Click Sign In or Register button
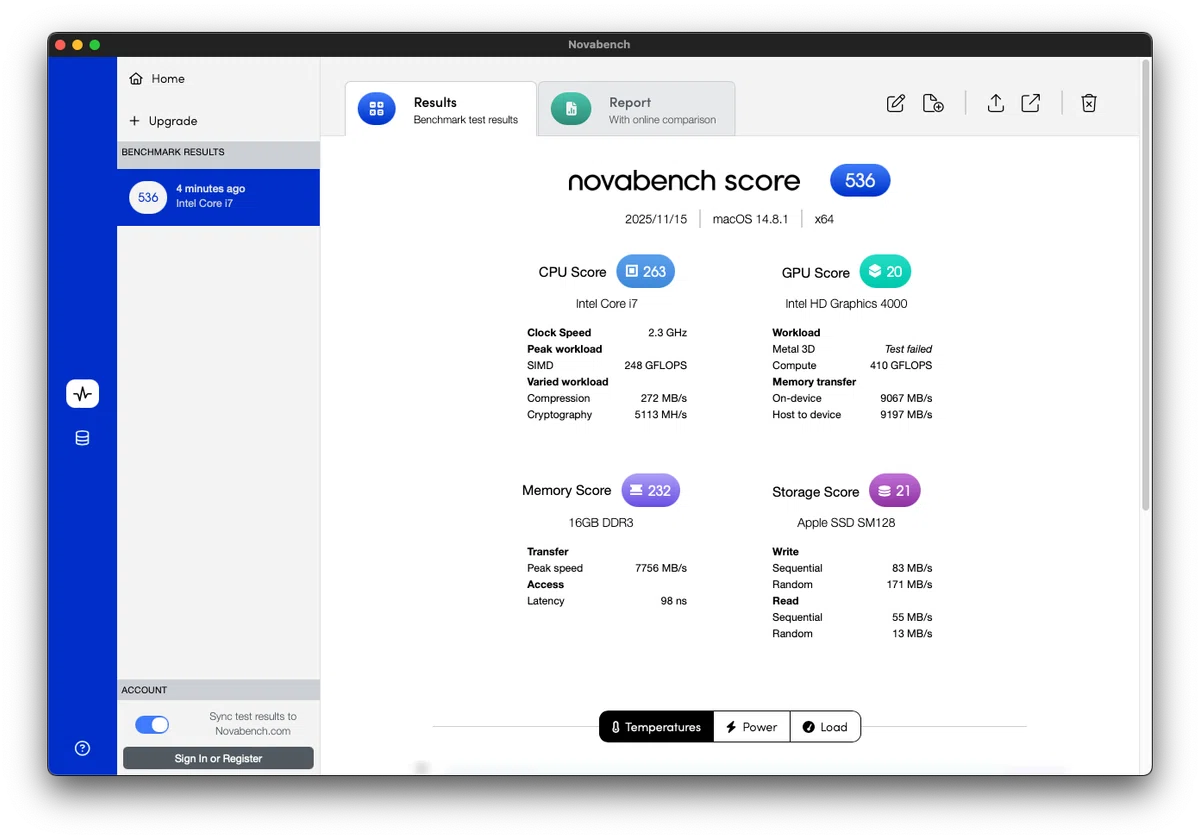Viewport: 1200px width, 839px height. (x=218, y=758)
